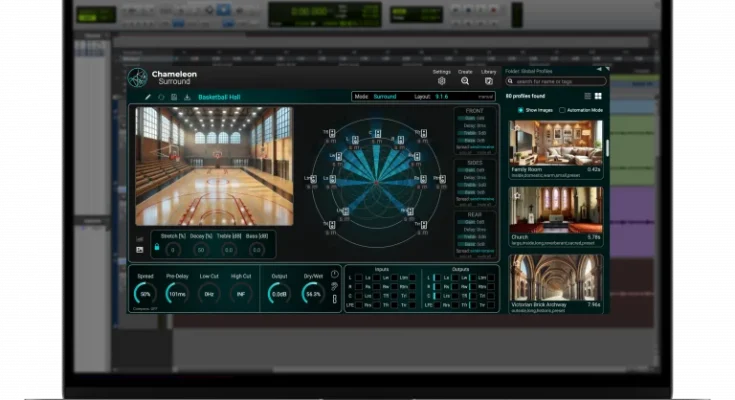The height and width of the screenshot is (400, 735).
Task: Click the Basketball Hall preset name
Action: point(220,97)
